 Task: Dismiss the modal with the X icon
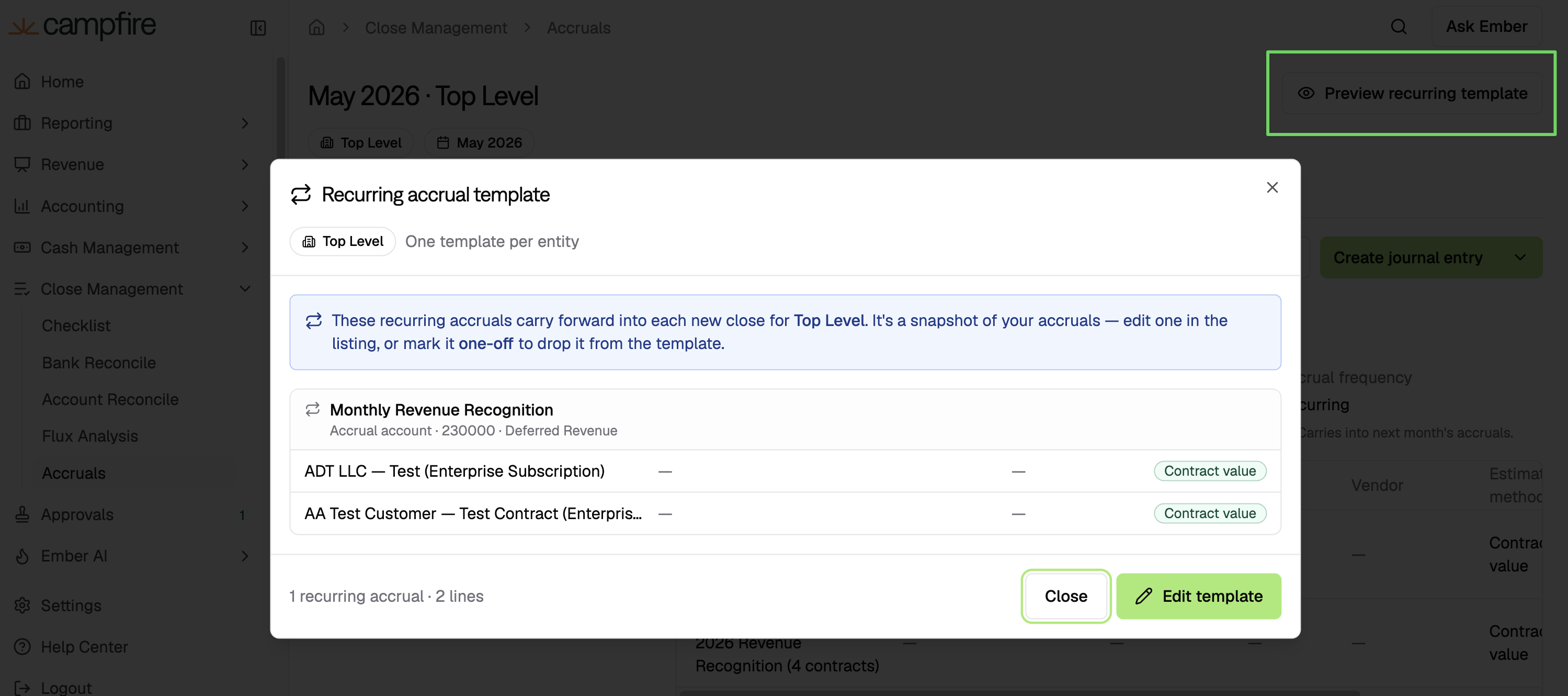pos(1272,187)
